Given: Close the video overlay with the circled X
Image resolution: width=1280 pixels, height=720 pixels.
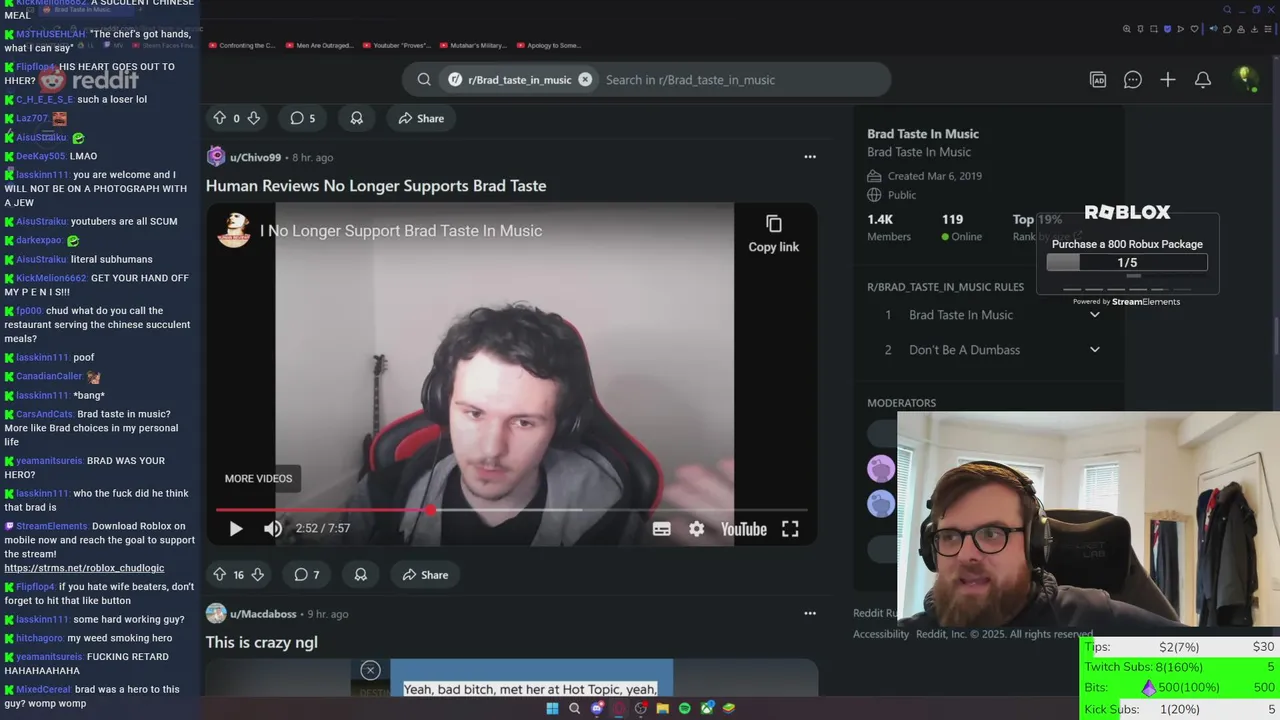Looking at the screenshot, I should (370, 670).
